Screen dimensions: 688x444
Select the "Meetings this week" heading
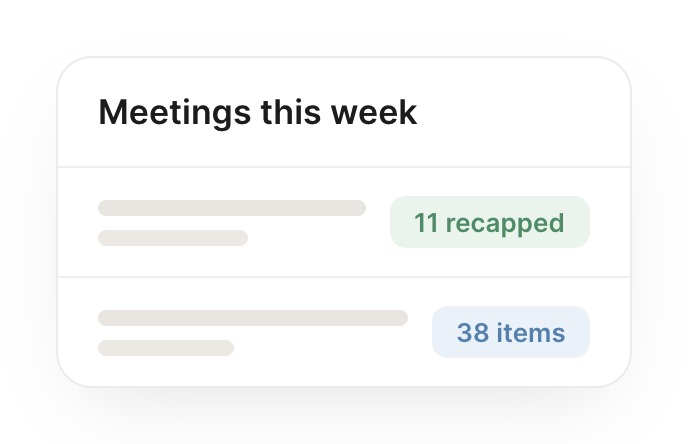click(258, 113)
